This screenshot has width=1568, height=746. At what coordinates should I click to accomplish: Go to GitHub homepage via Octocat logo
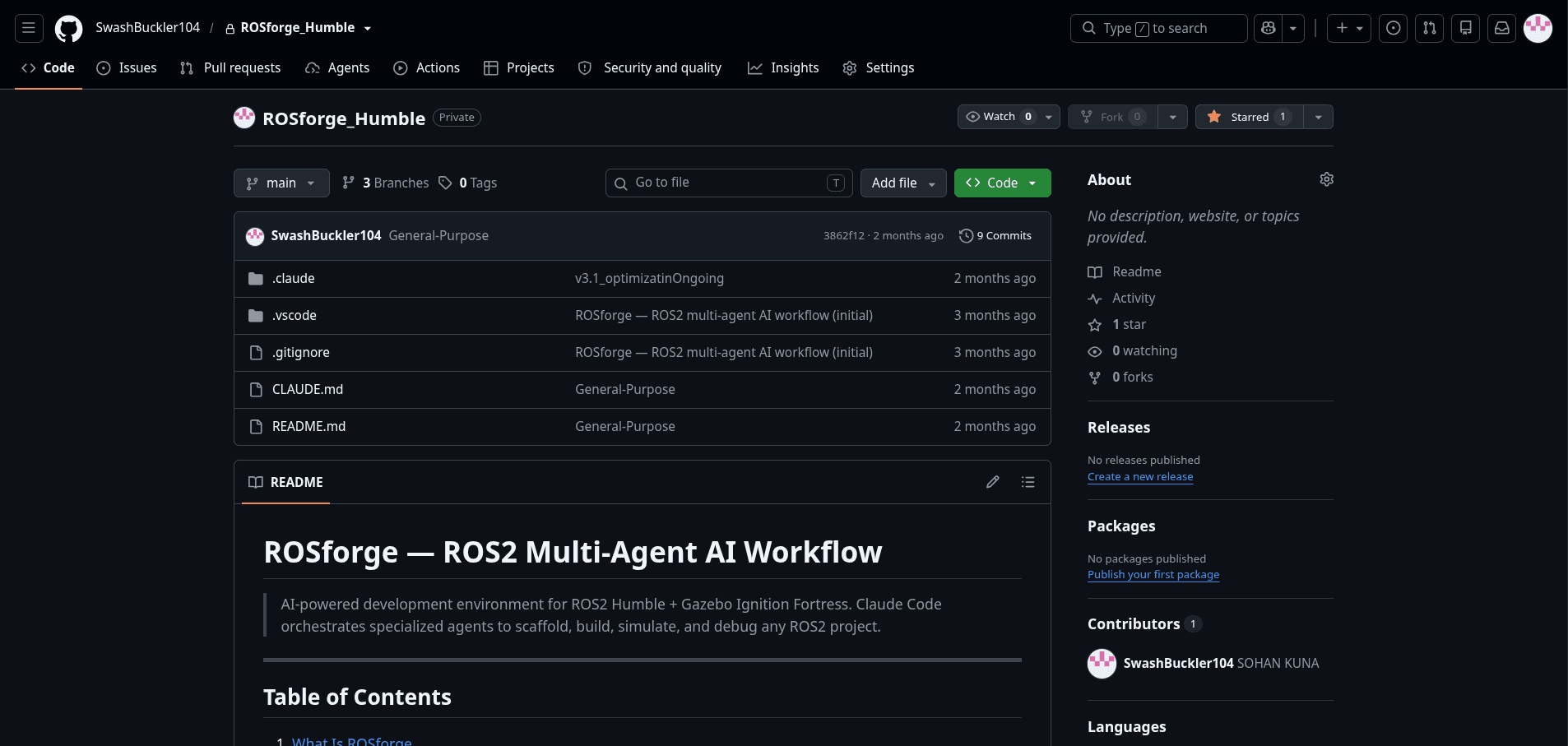pyautogui.click(x=68, y=28)
